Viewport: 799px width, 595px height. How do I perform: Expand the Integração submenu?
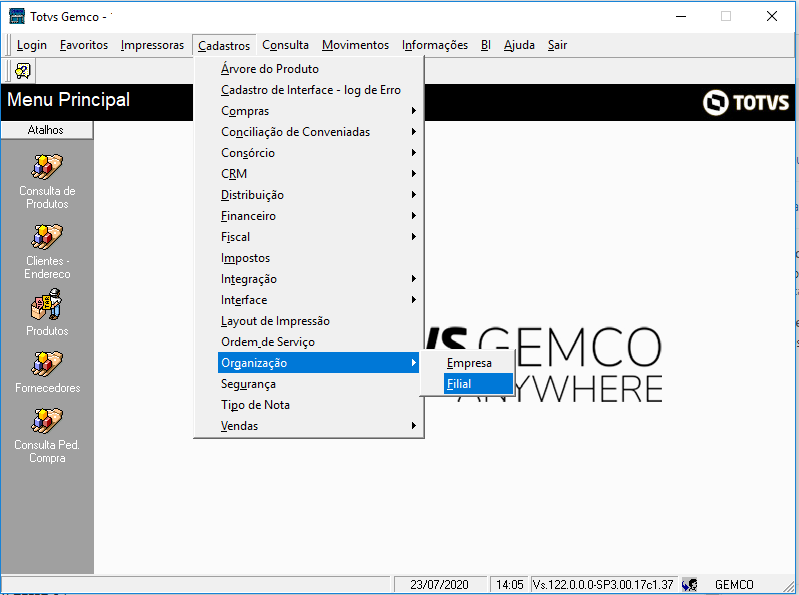click(x=318, y=279)
